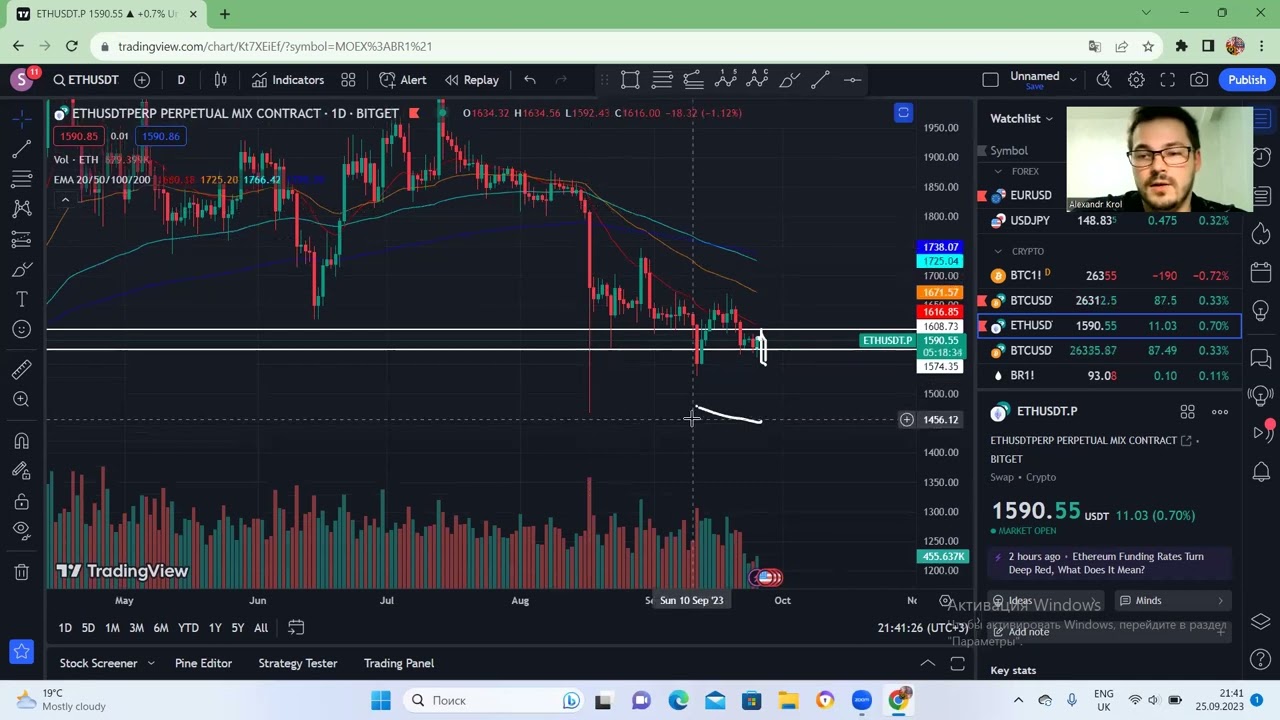The width and height of the screenshot is (1280, 720).
Task: Open the Indicators dialog
Action: pyautogui.click(x=288, y=80)
